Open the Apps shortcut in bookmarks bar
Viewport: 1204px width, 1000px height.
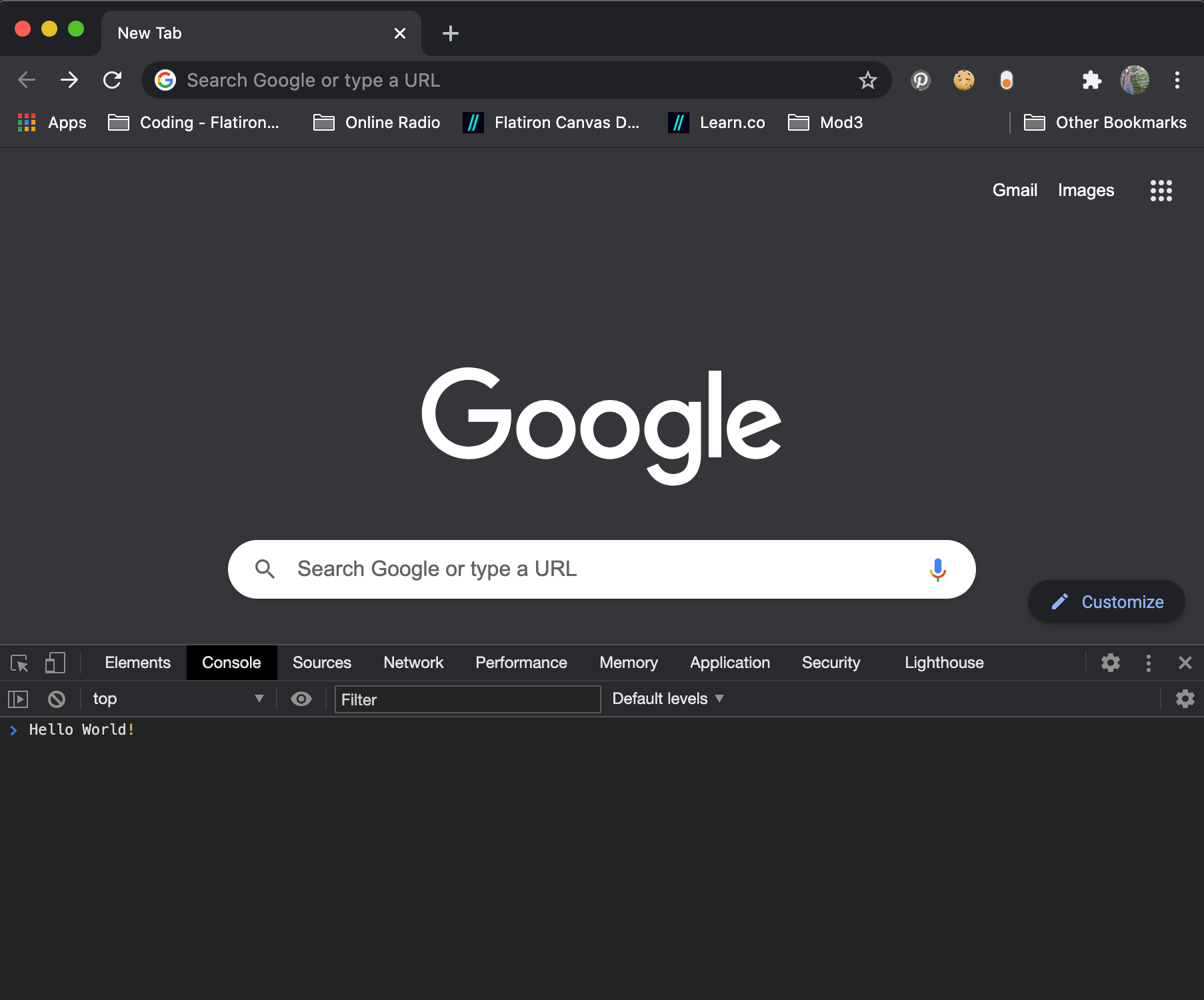(x=52, y=123)
